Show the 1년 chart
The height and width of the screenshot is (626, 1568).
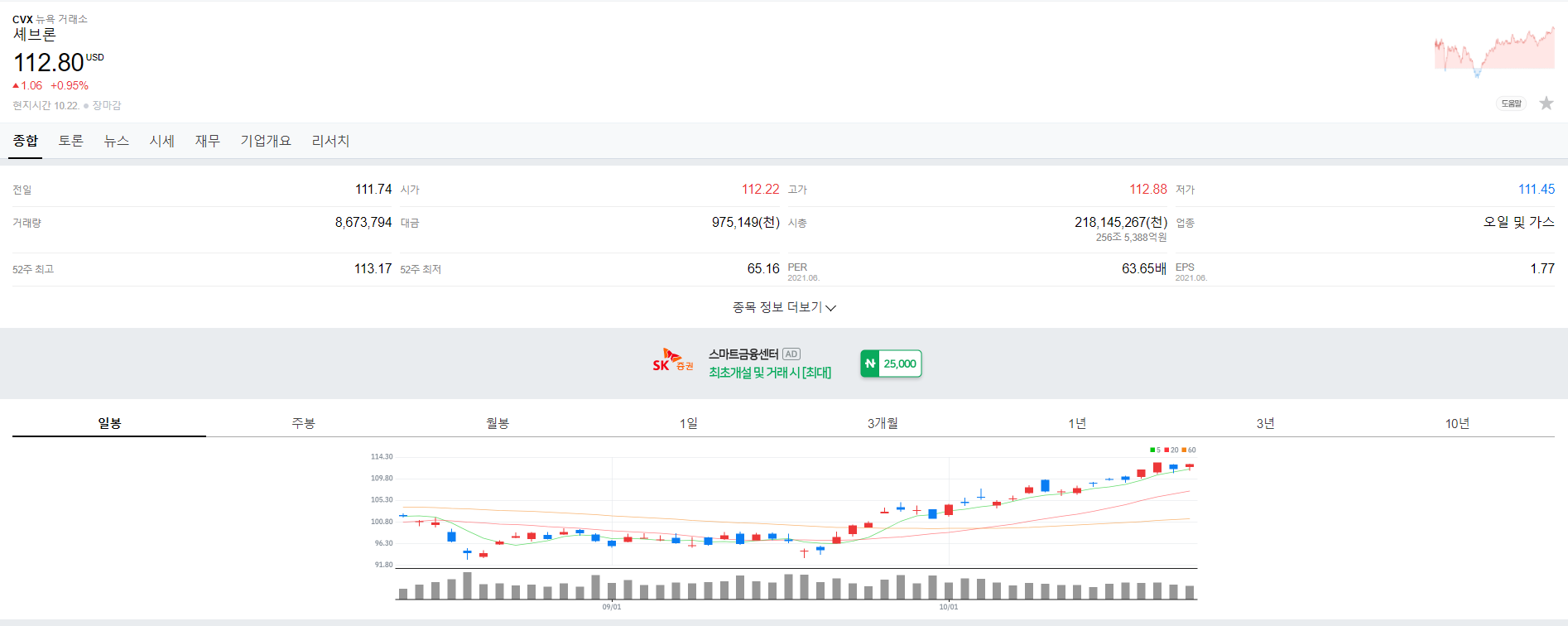(1076, 423)
